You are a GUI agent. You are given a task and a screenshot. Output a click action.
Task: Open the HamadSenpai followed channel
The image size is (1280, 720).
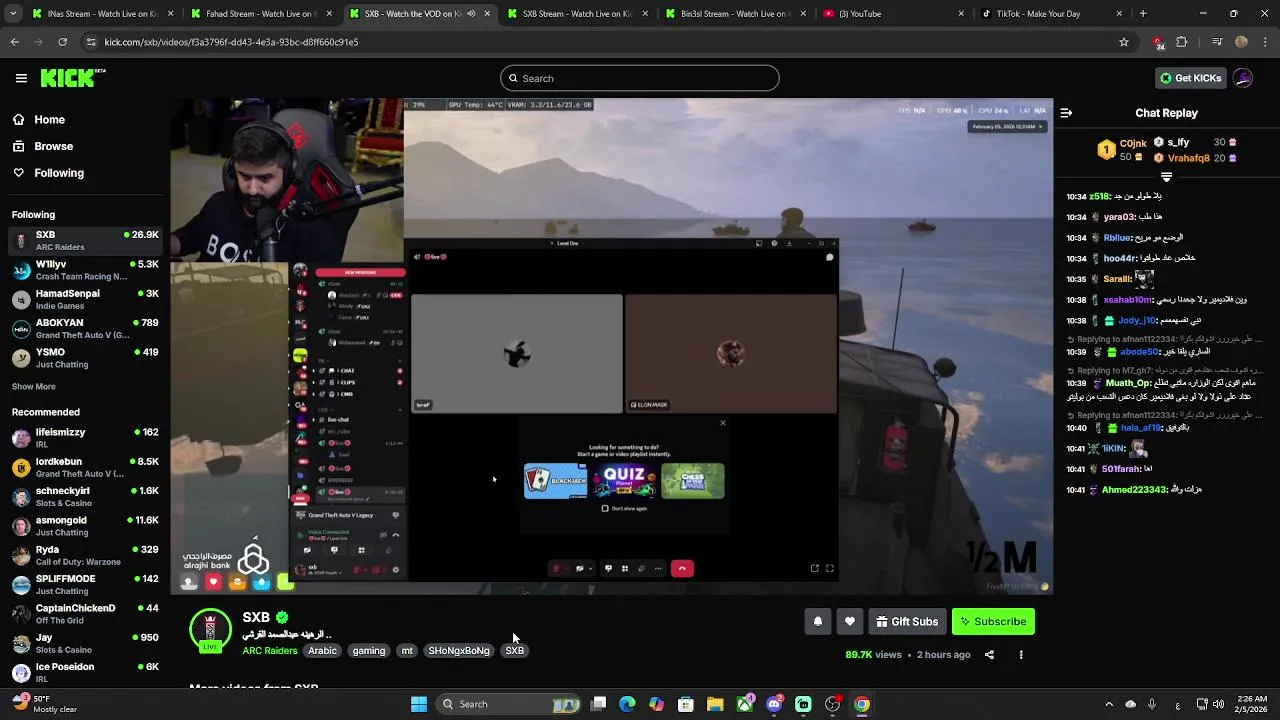point(85,299)
